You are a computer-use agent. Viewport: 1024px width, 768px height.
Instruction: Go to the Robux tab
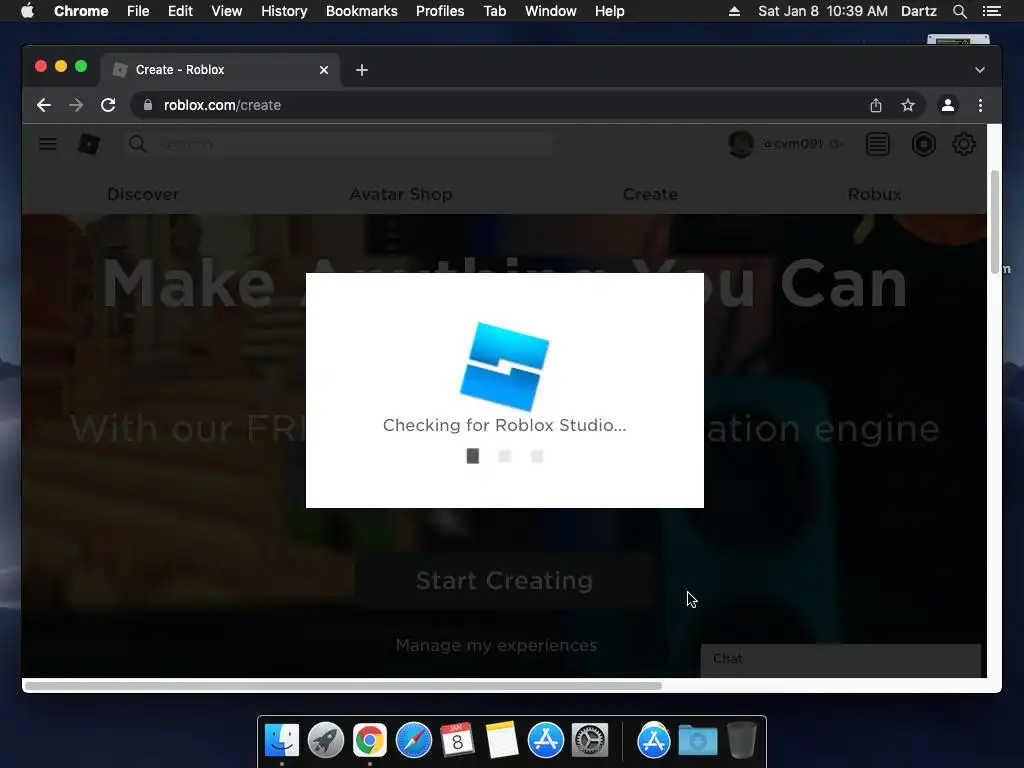point(874,194)
